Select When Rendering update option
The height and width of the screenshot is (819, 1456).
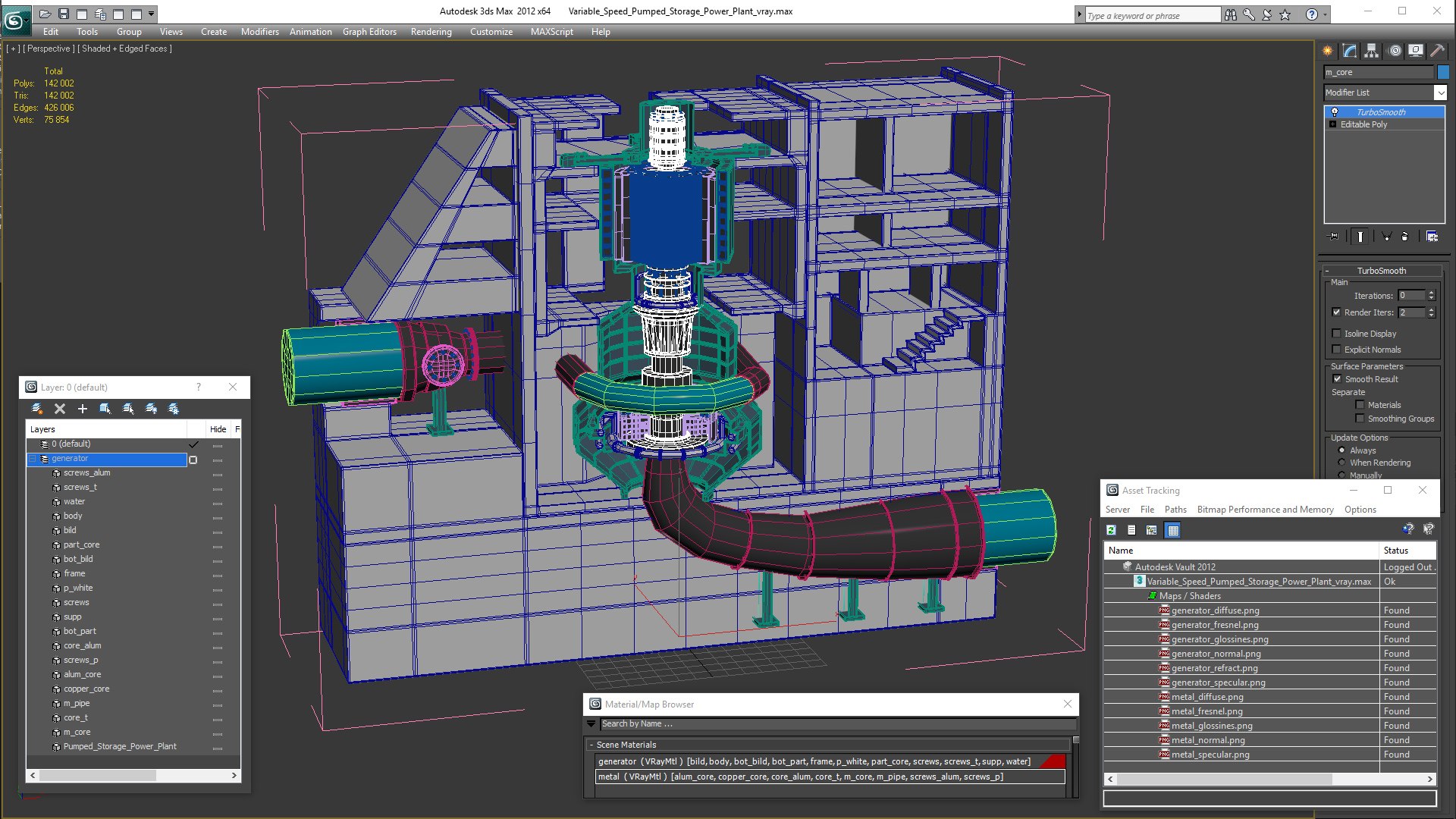pyautogui.click(x=1341, y=463)
